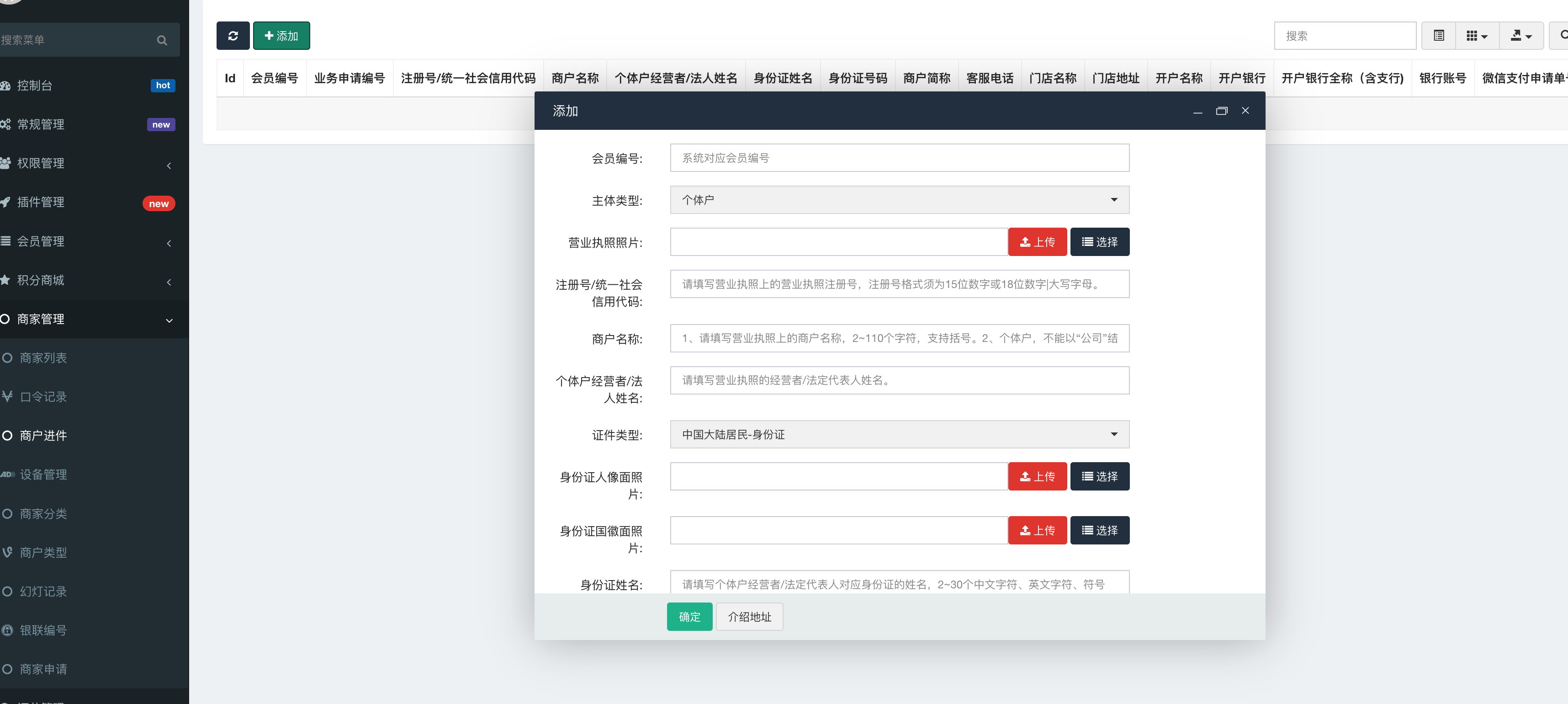Click 选择 for 营业执照照片
Image resolution: width=1568 pixels, height=704 pixels.
(1099, 242)
